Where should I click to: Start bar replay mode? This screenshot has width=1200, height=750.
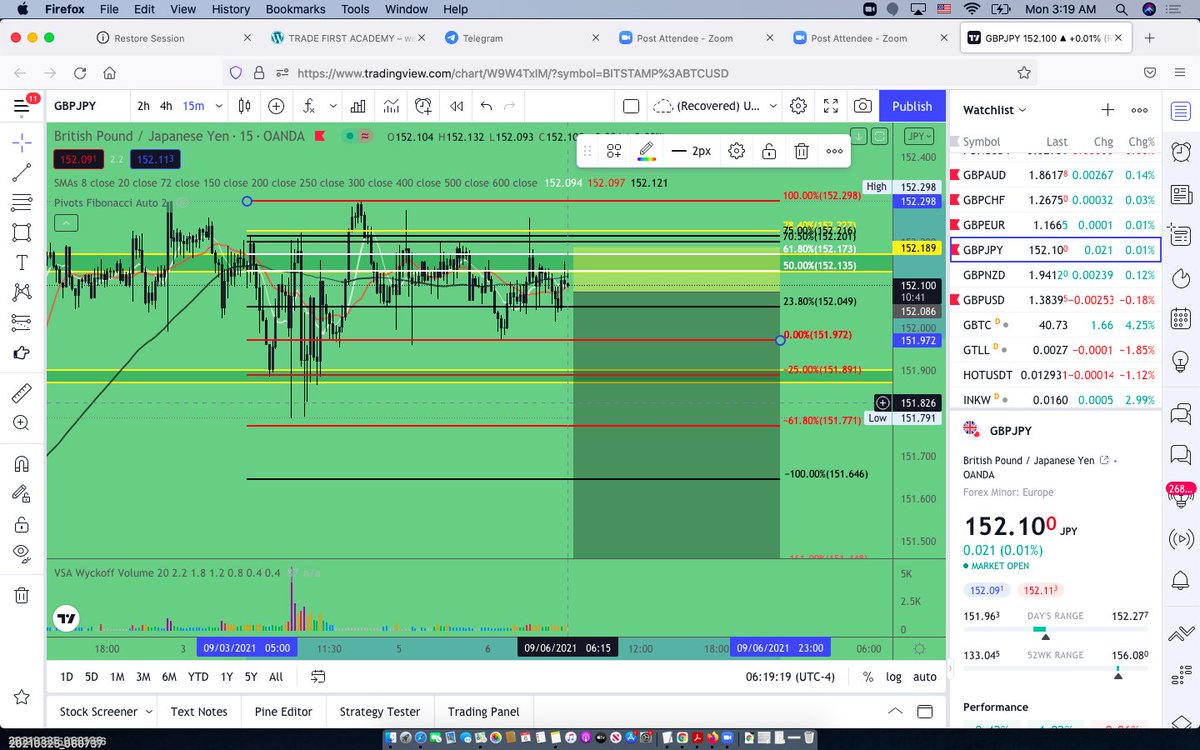[456, 106]
